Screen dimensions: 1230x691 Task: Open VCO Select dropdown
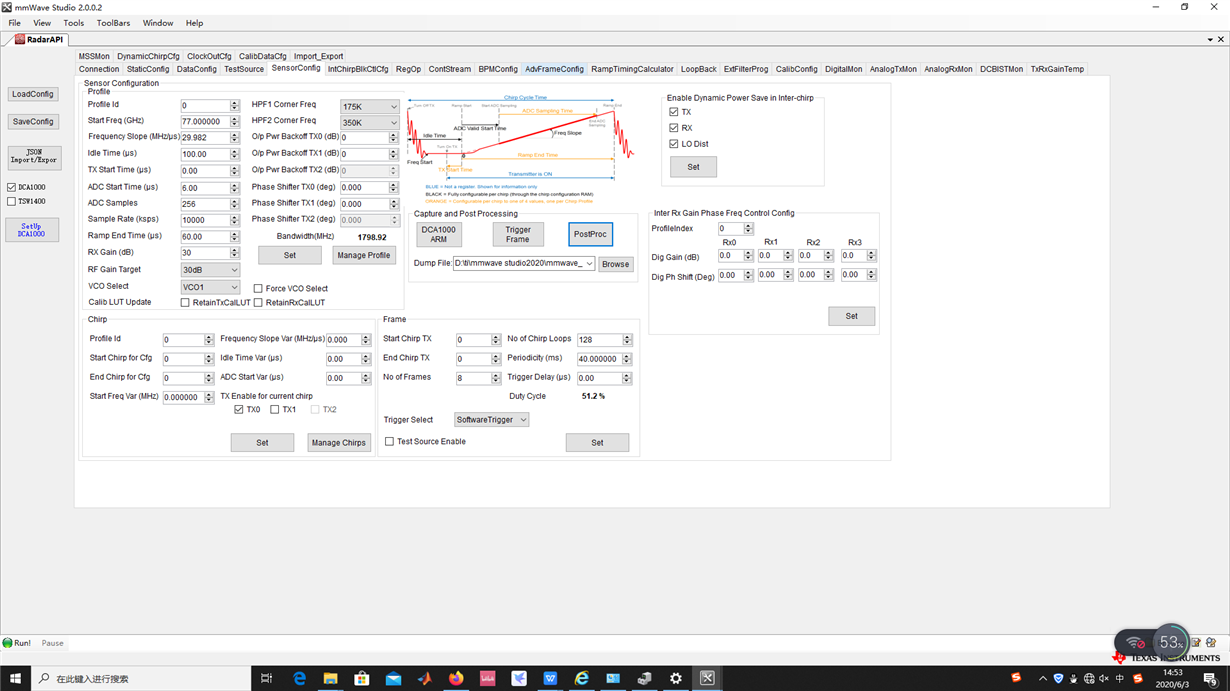pos(210,287)
